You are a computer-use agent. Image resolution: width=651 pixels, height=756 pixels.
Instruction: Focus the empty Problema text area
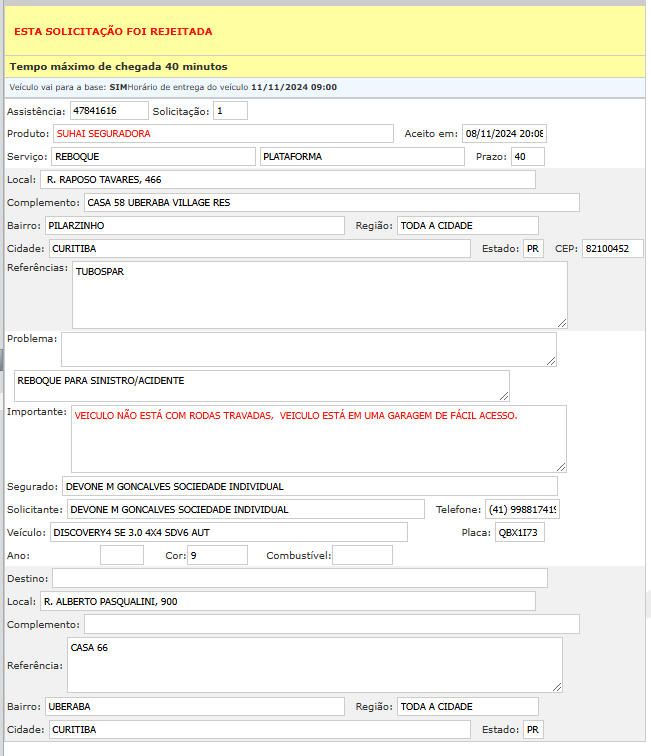pos(308,349)
